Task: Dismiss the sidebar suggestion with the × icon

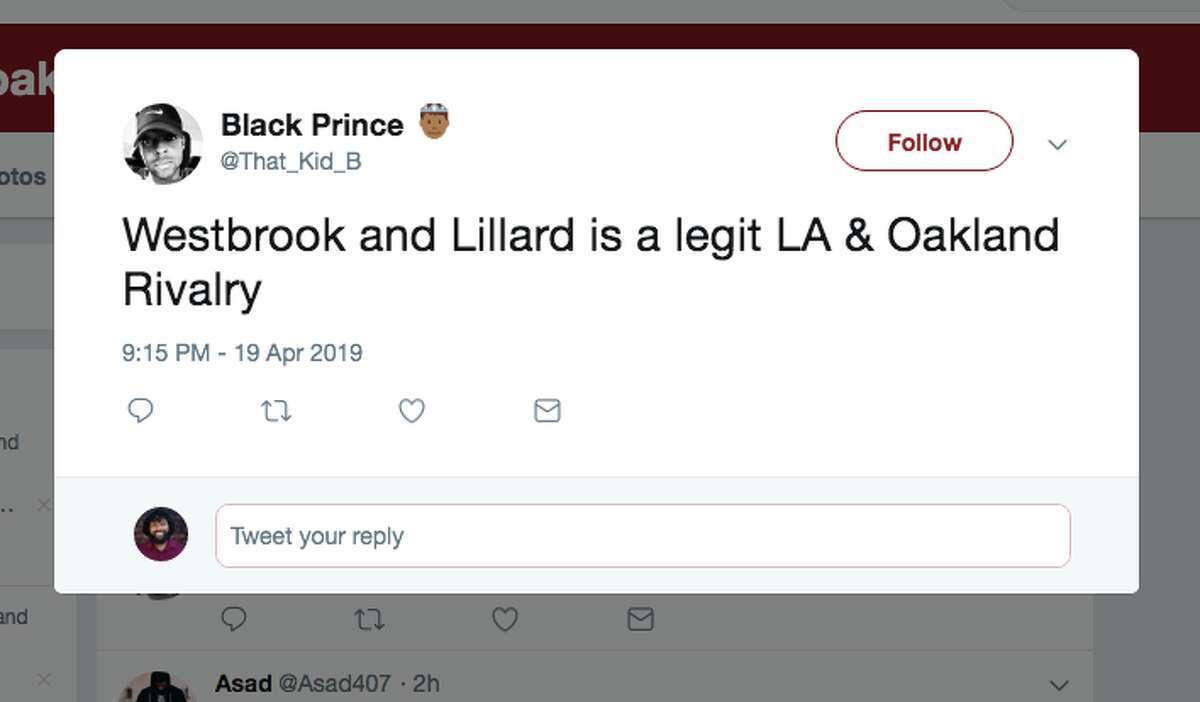Action: click(43, 505)
